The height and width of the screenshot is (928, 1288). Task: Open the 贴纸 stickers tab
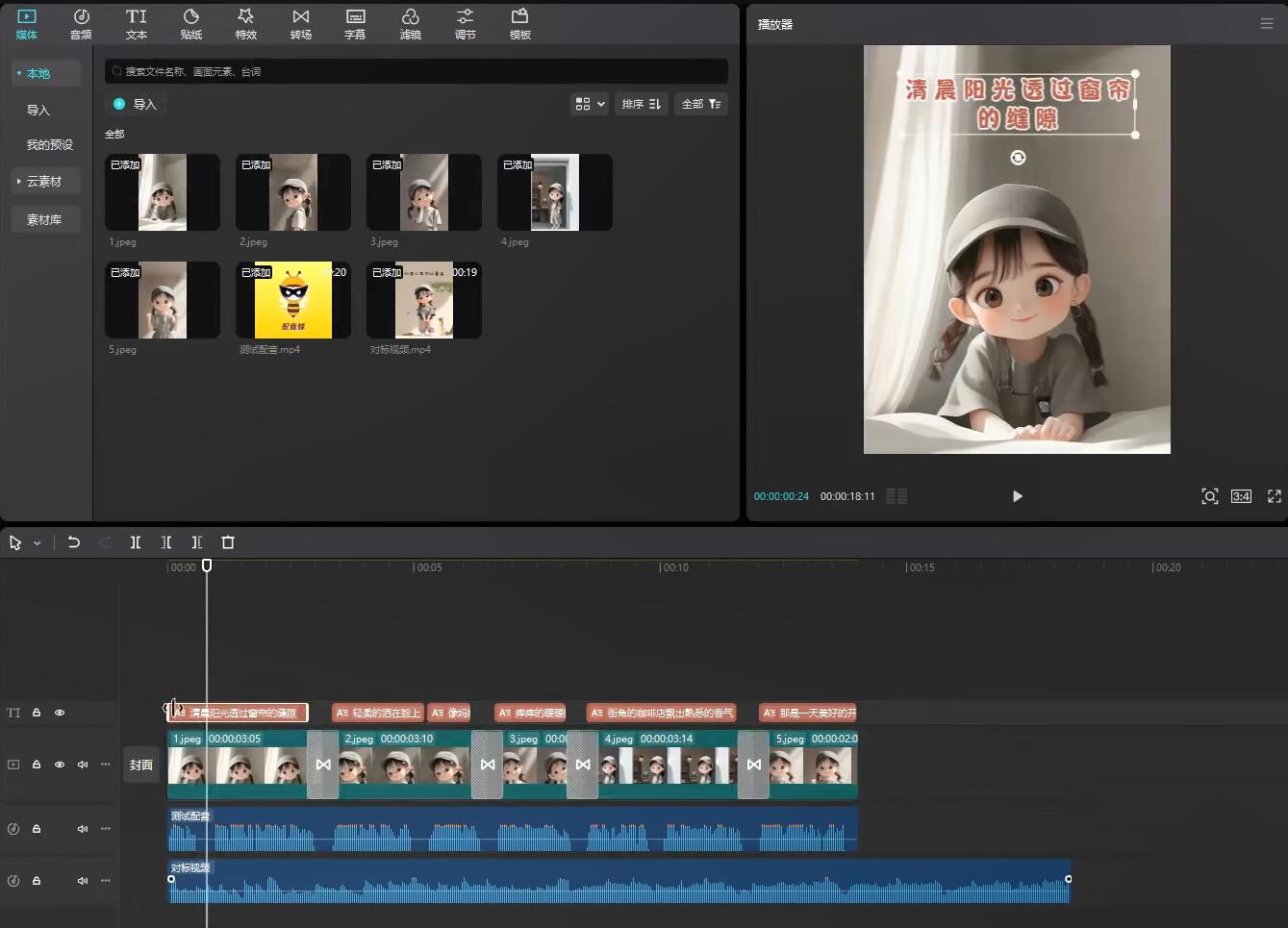point(191,24)
